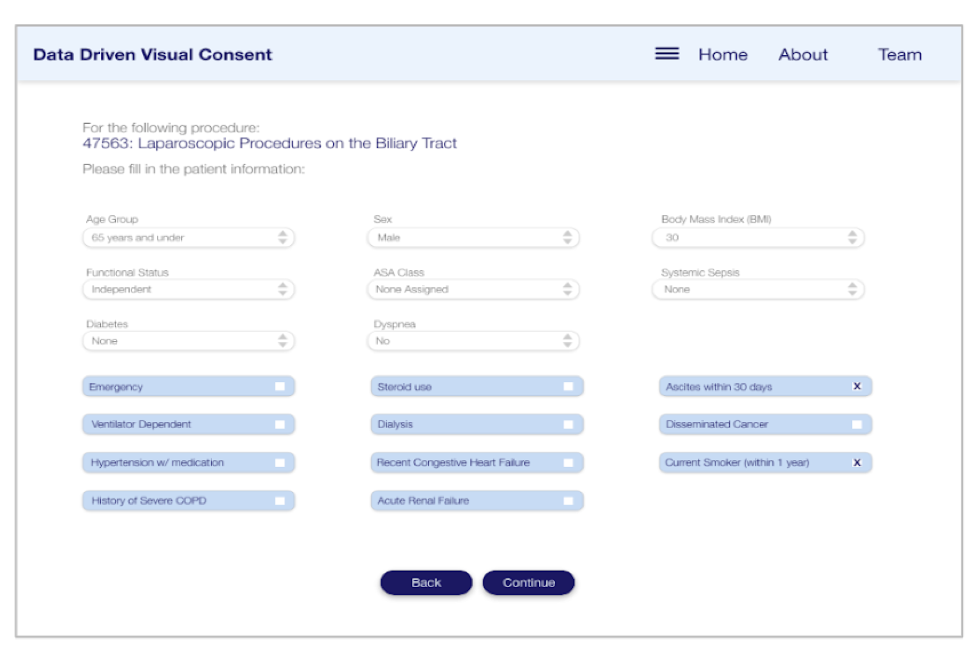Check the Ventilator Dependent box
Screen dimensions: 974x664
[x=280, y=424]
